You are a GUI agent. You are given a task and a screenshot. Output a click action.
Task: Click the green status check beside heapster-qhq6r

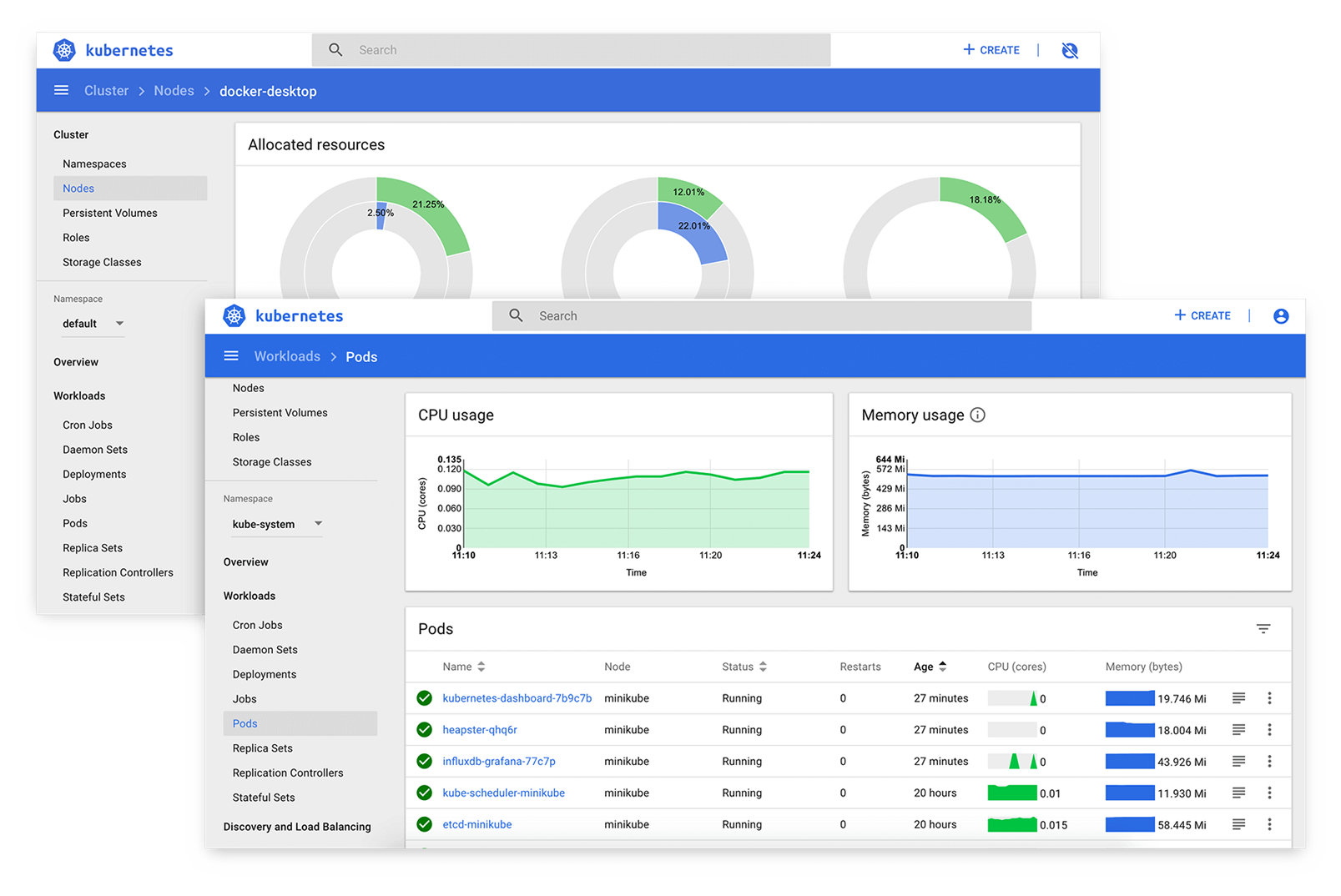tap(424, 729)
